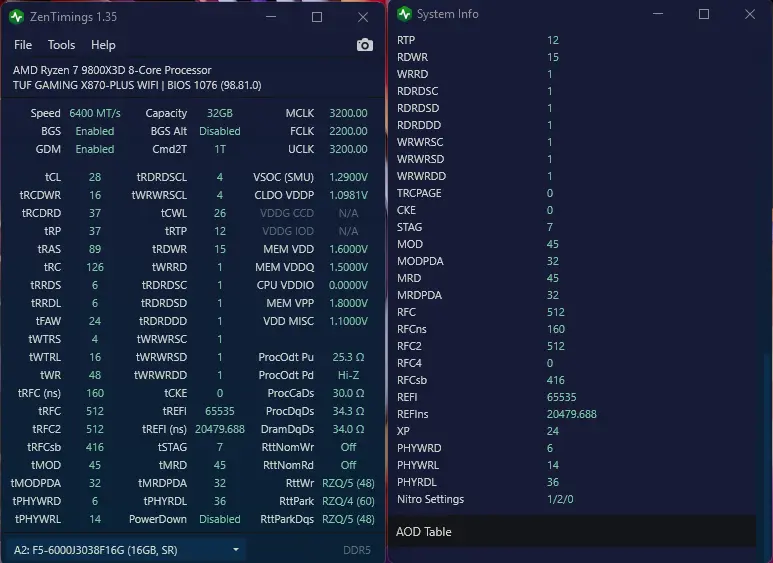The width and height of the screenshot is (773, 563).
Task: Click the ZenTimings app logo icon
Action: pos(16,17)
